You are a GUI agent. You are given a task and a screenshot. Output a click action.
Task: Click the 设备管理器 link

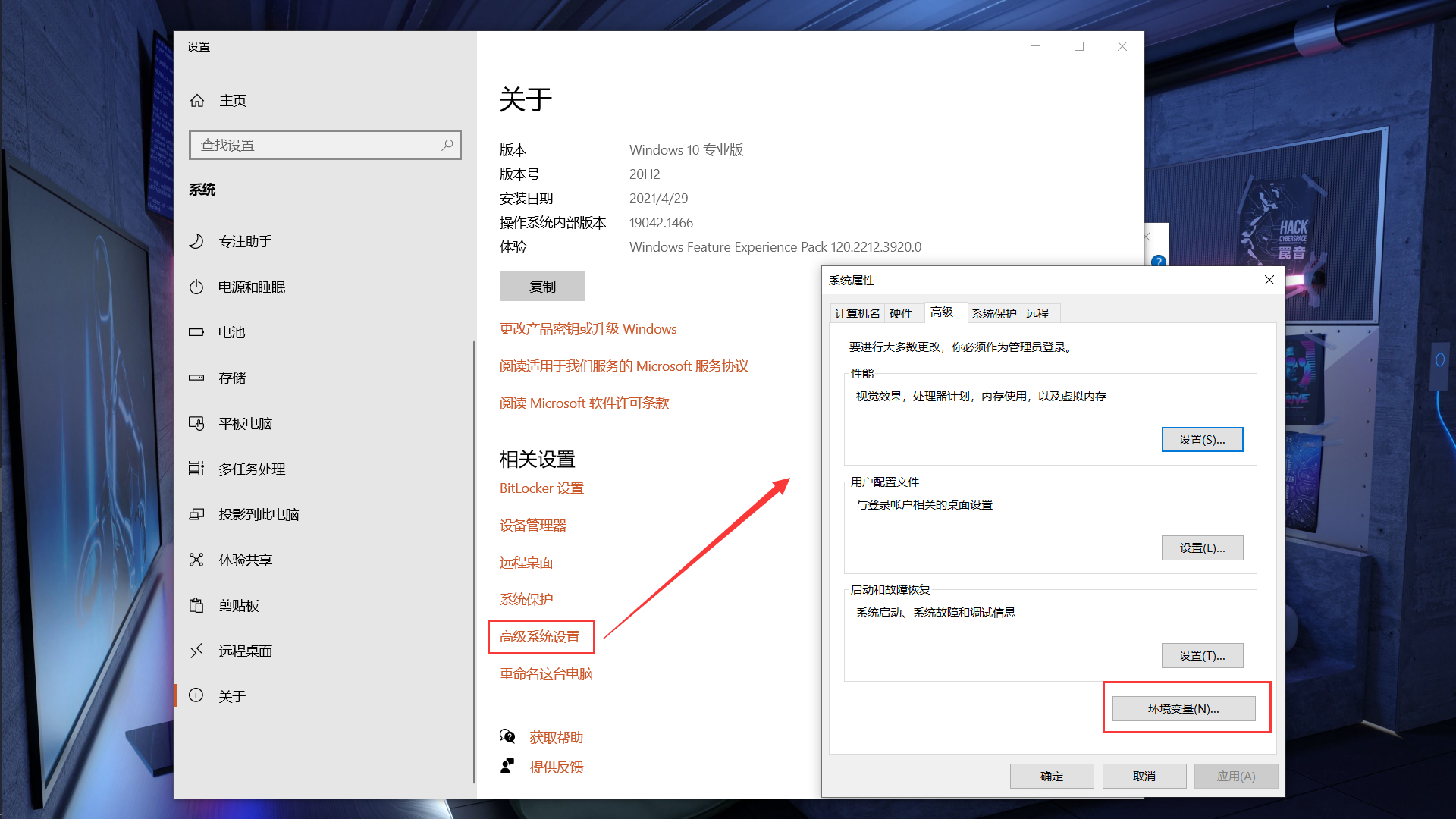click(533, 526)
